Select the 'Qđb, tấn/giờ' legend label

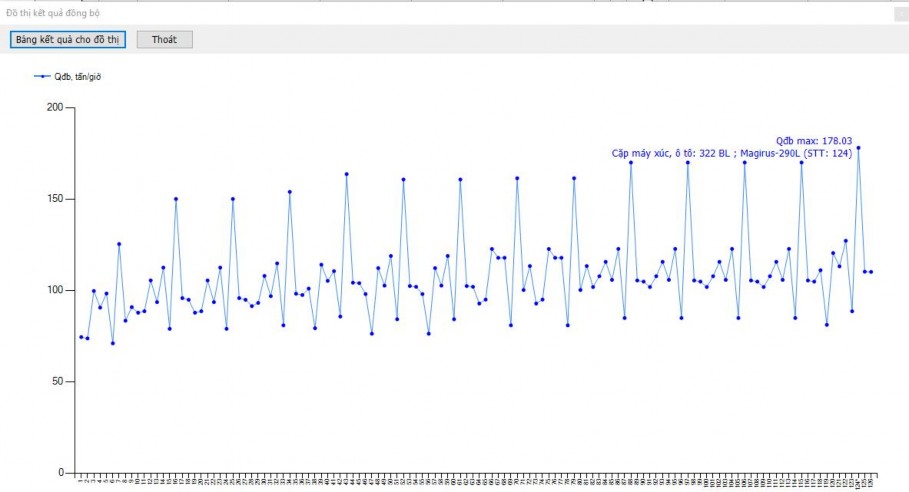(77, 76)
